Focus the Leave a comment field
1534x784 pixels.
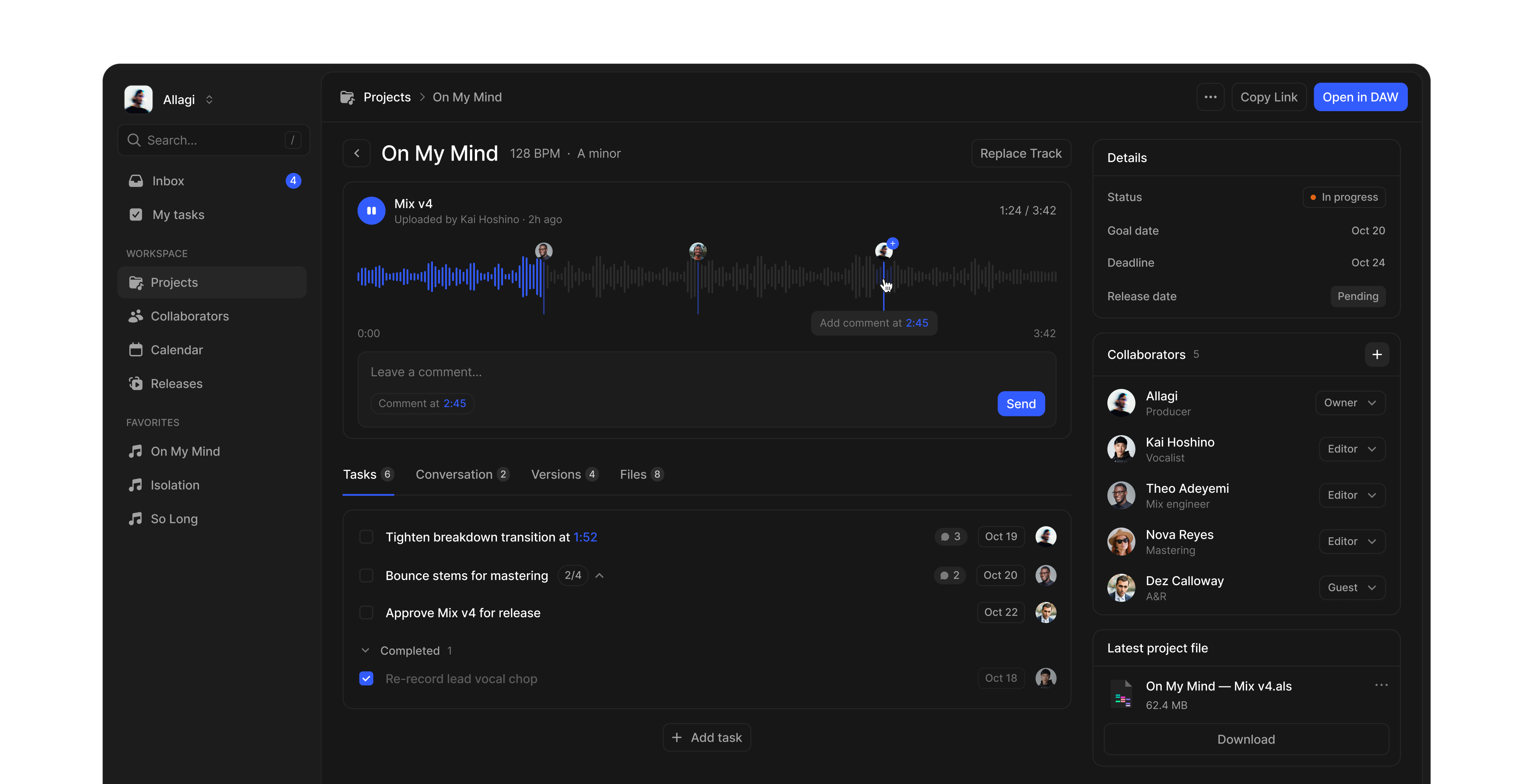coord(706,373)
